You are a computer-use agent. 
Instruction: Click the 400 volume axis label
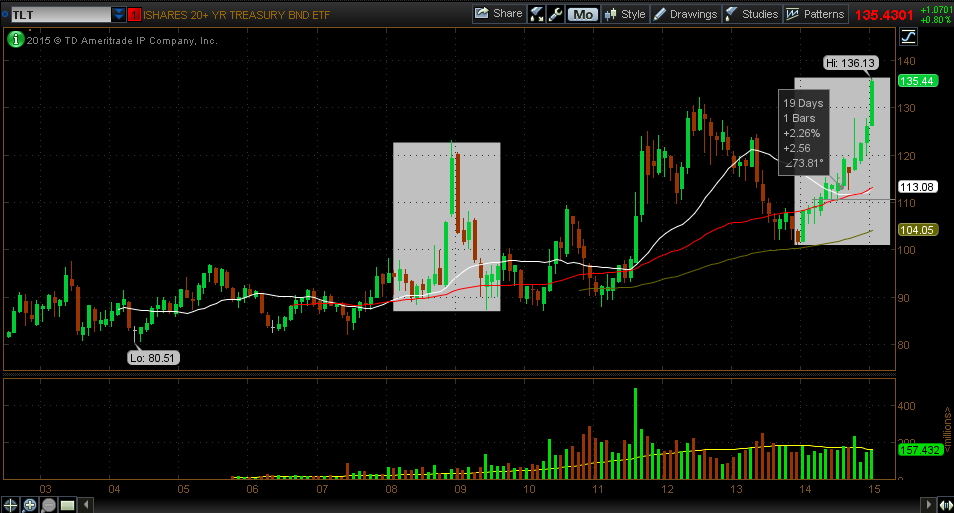(907, 406)
